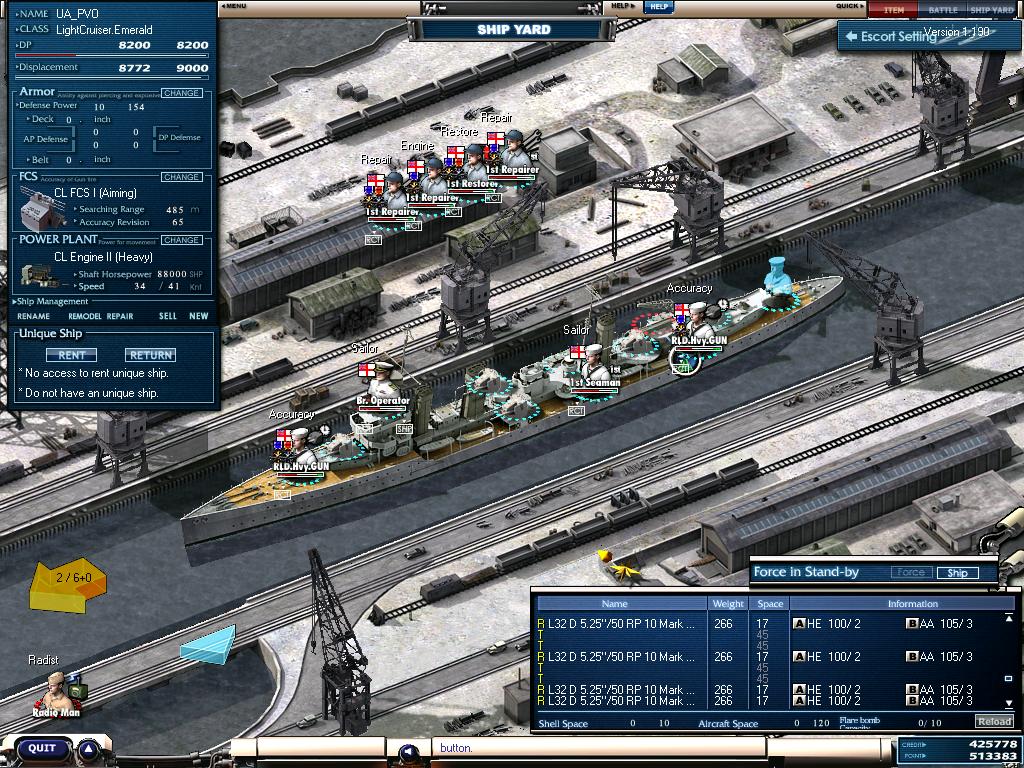Toggle the Force view in Stand-by panel

pyautogui.click(x=910, y=573)
